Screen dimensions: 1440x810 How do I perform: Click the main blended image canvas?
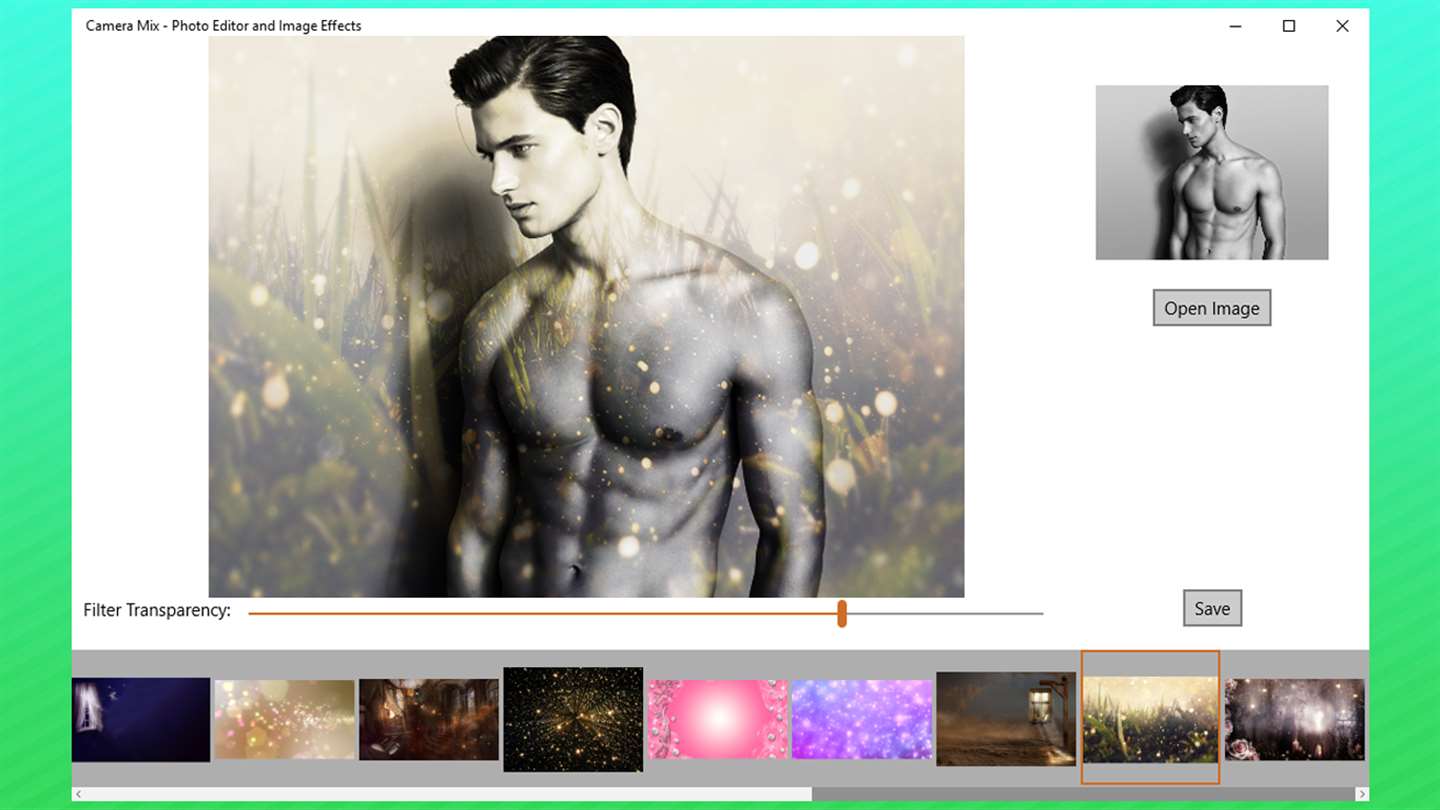point(586,317)
